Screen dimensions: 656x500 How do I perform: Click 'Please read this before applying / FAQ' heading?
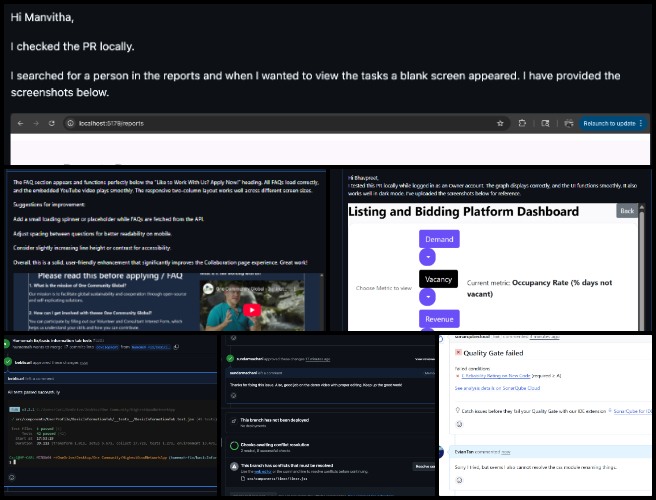(110, 276)
